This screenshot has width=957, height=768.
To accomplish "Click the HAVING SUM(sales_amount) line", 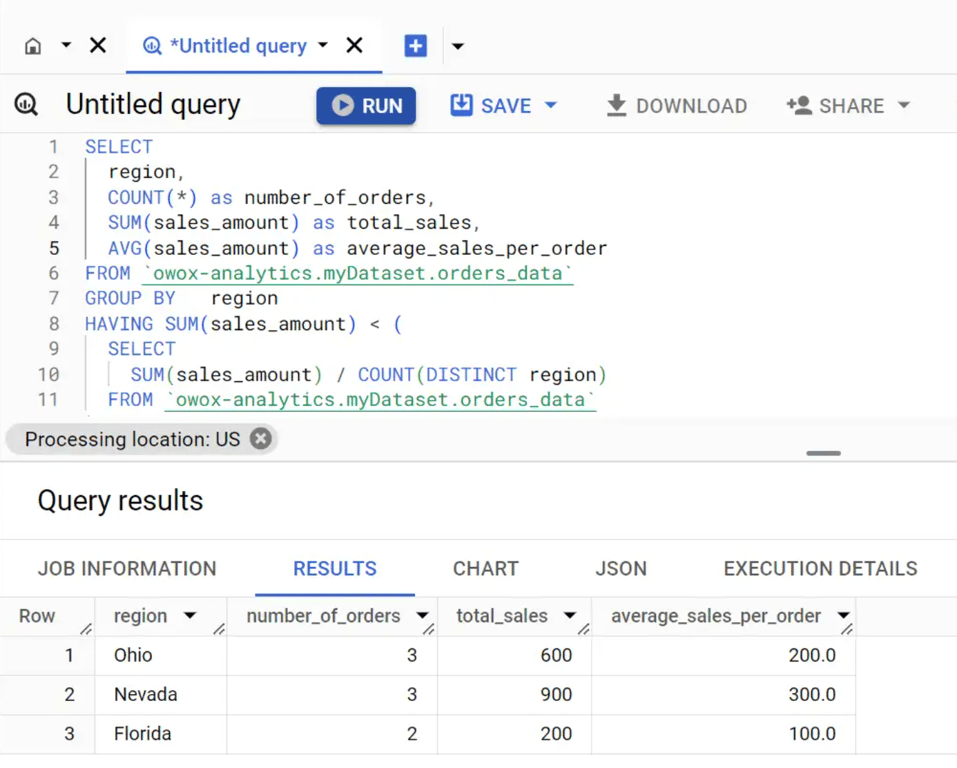I will click(244, 324).
